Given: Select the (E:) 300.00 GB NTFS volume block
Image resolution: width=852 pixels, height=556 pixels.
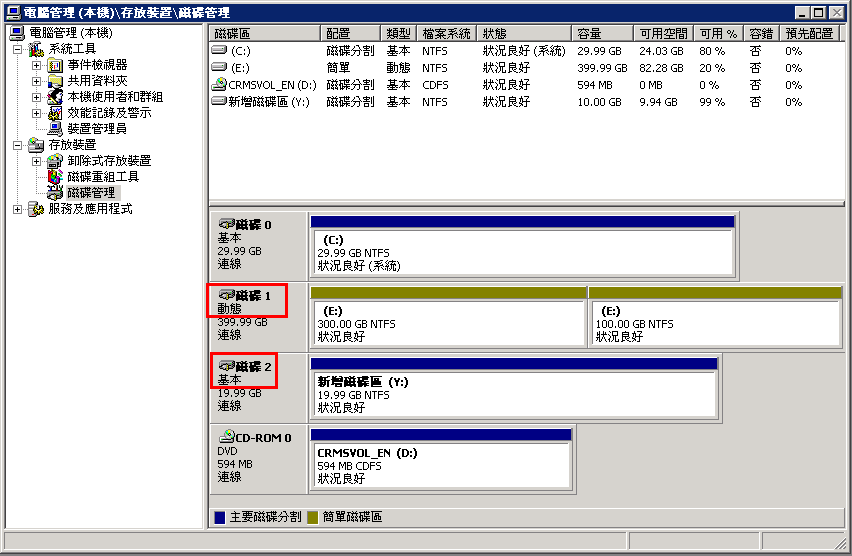Looking at the screenshot, I should [449, 323].
